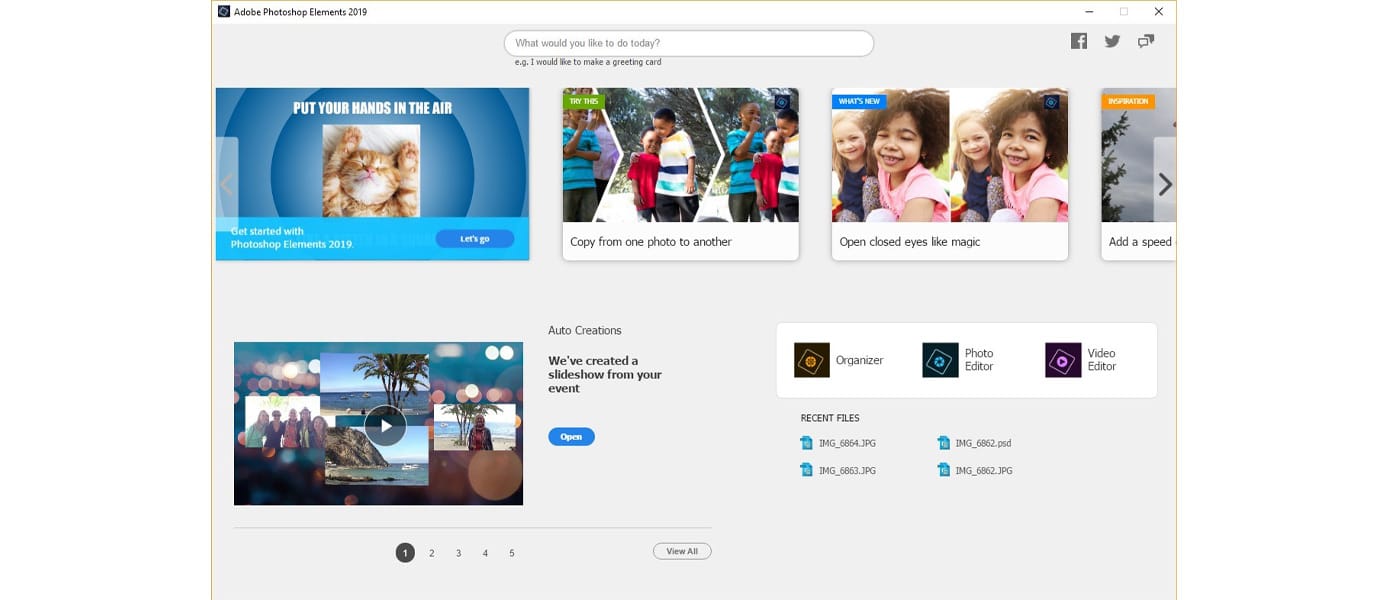Viewport: 1388px width, 600px height.
Task: Go to Auto Creations page 1
Action: click(405, 553)
